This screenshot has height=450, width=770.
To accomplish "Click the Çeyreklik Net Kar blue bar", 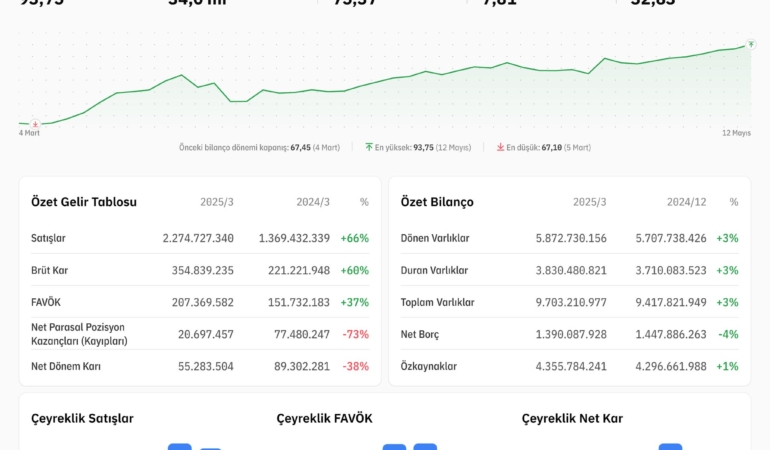I will click(670, 446).
